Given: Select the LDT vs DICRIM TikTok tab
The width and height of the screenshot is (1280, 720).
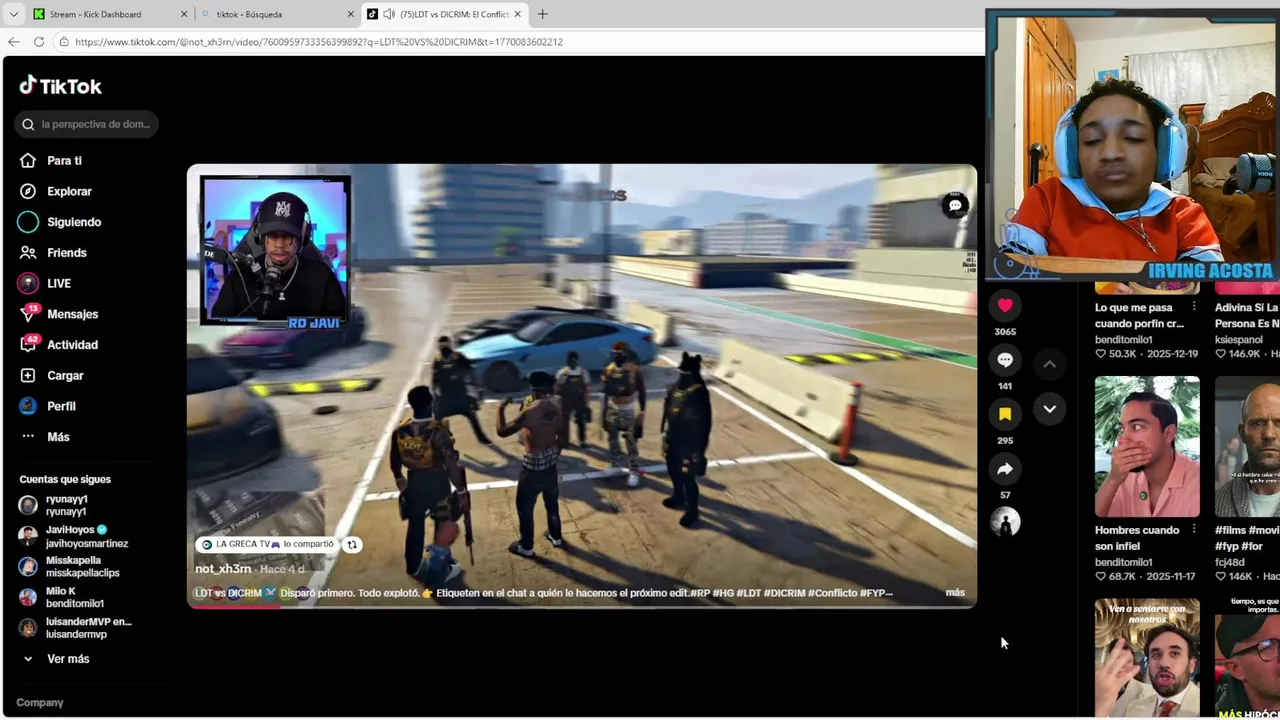Looking at the screenshot, I should coord(444,14).
